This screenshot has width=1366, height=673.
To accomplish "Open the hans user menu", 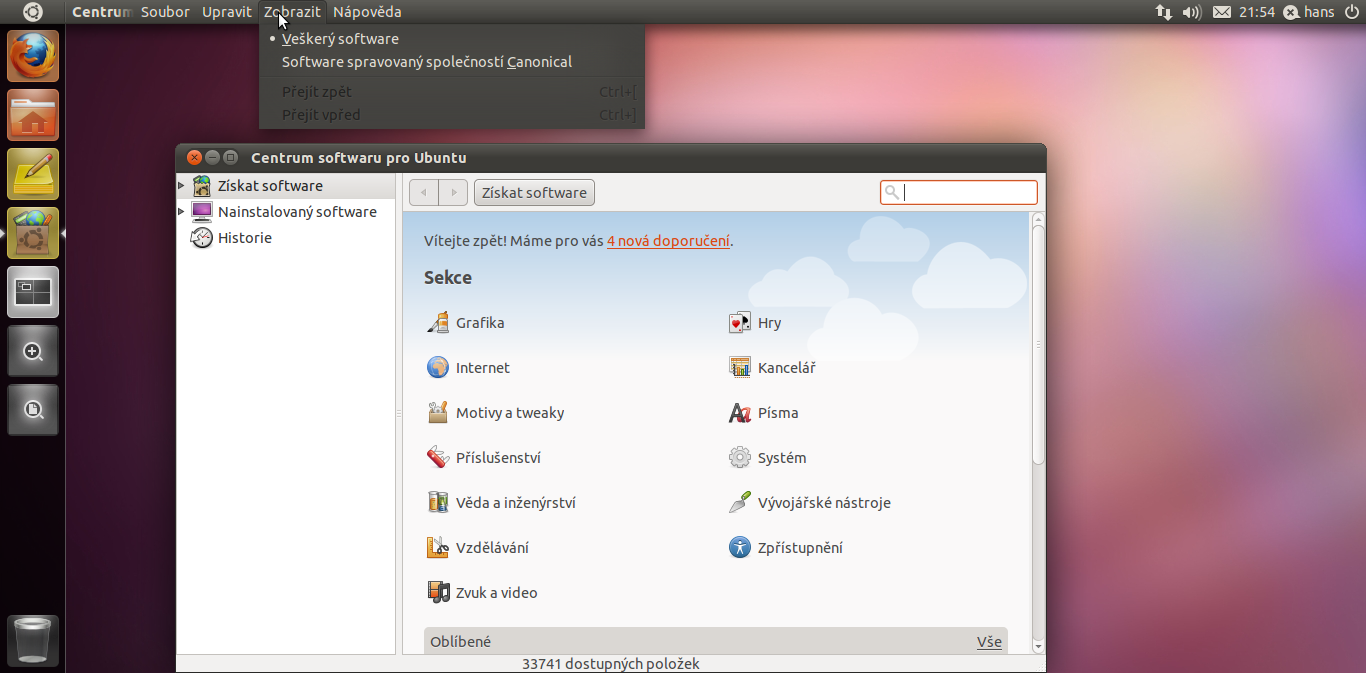I will point(1309,12).
